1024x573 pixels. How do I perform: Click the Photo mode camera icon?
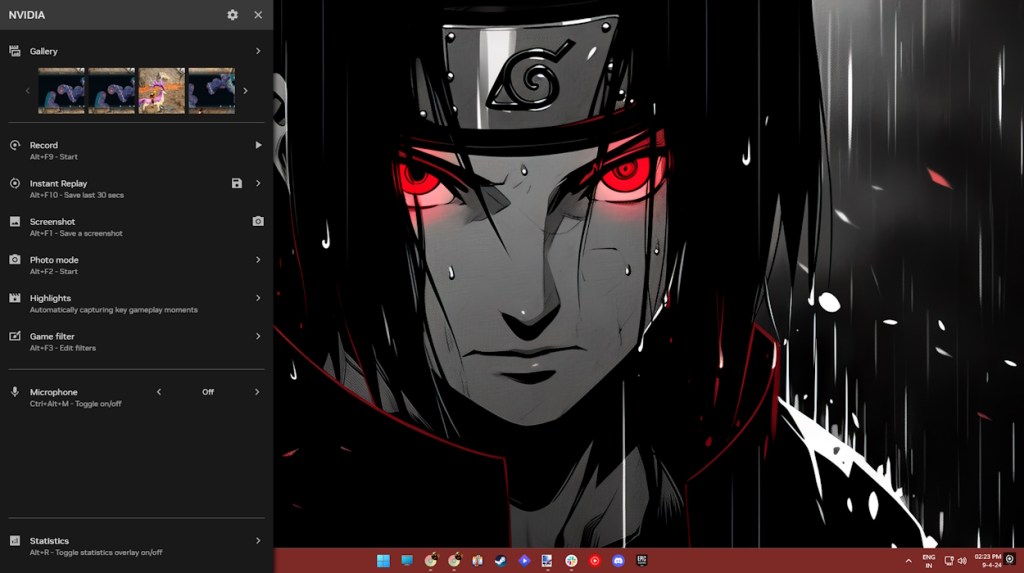(x=14, y=259)
